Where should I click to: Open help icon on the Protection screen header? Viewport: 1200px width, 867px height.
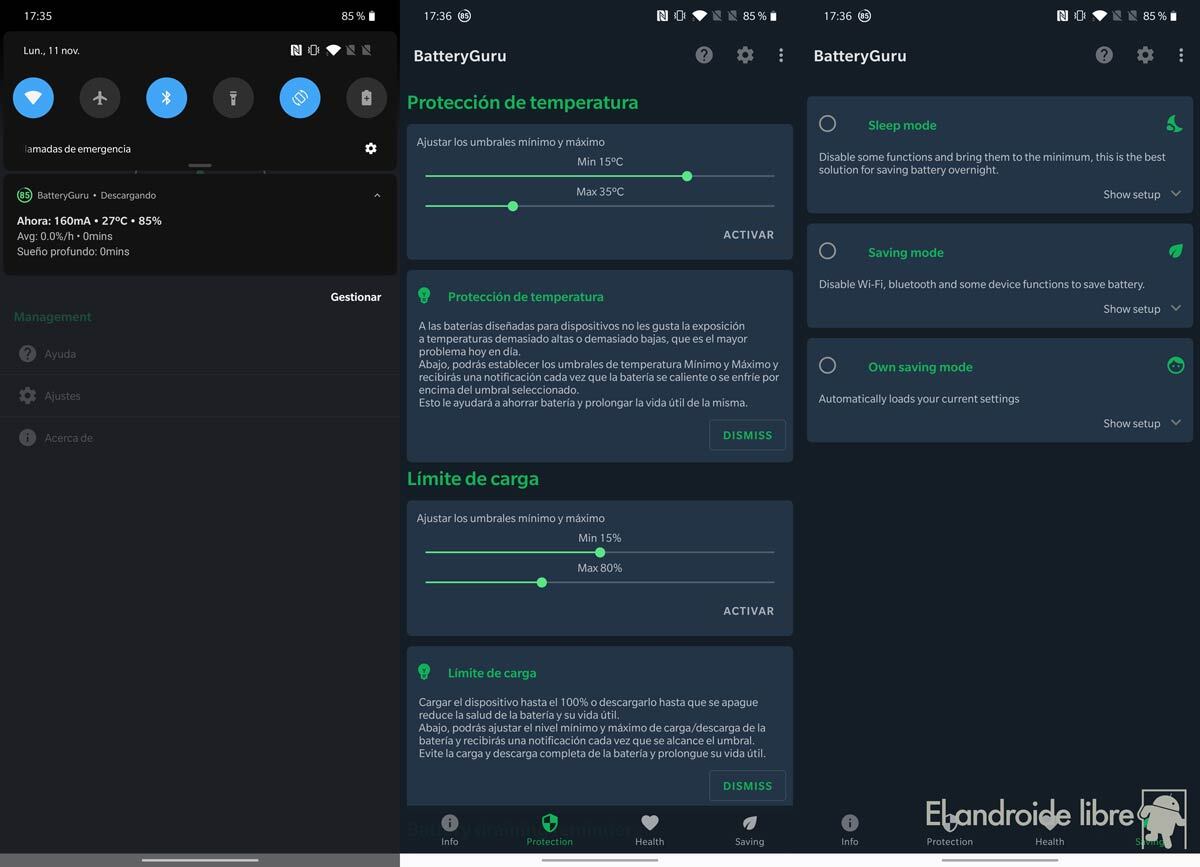click(705, 55)
